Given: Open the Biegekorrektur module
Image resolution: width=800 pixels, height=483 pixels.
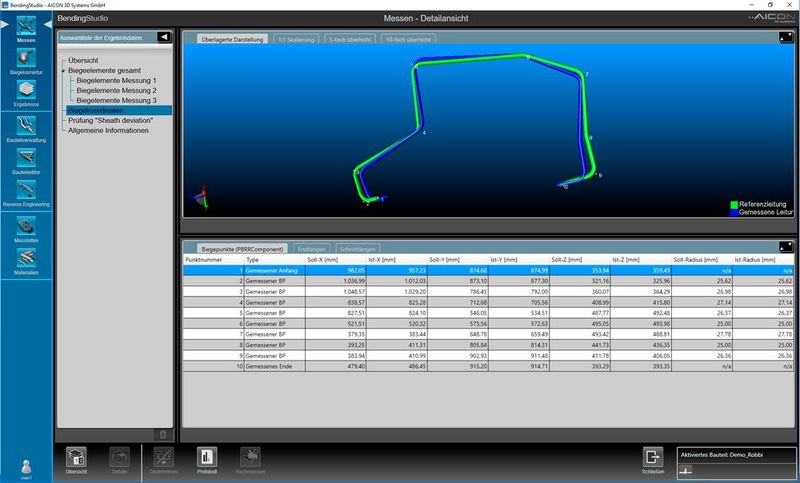Looking at the screenshot, I should tap(26, 58).
